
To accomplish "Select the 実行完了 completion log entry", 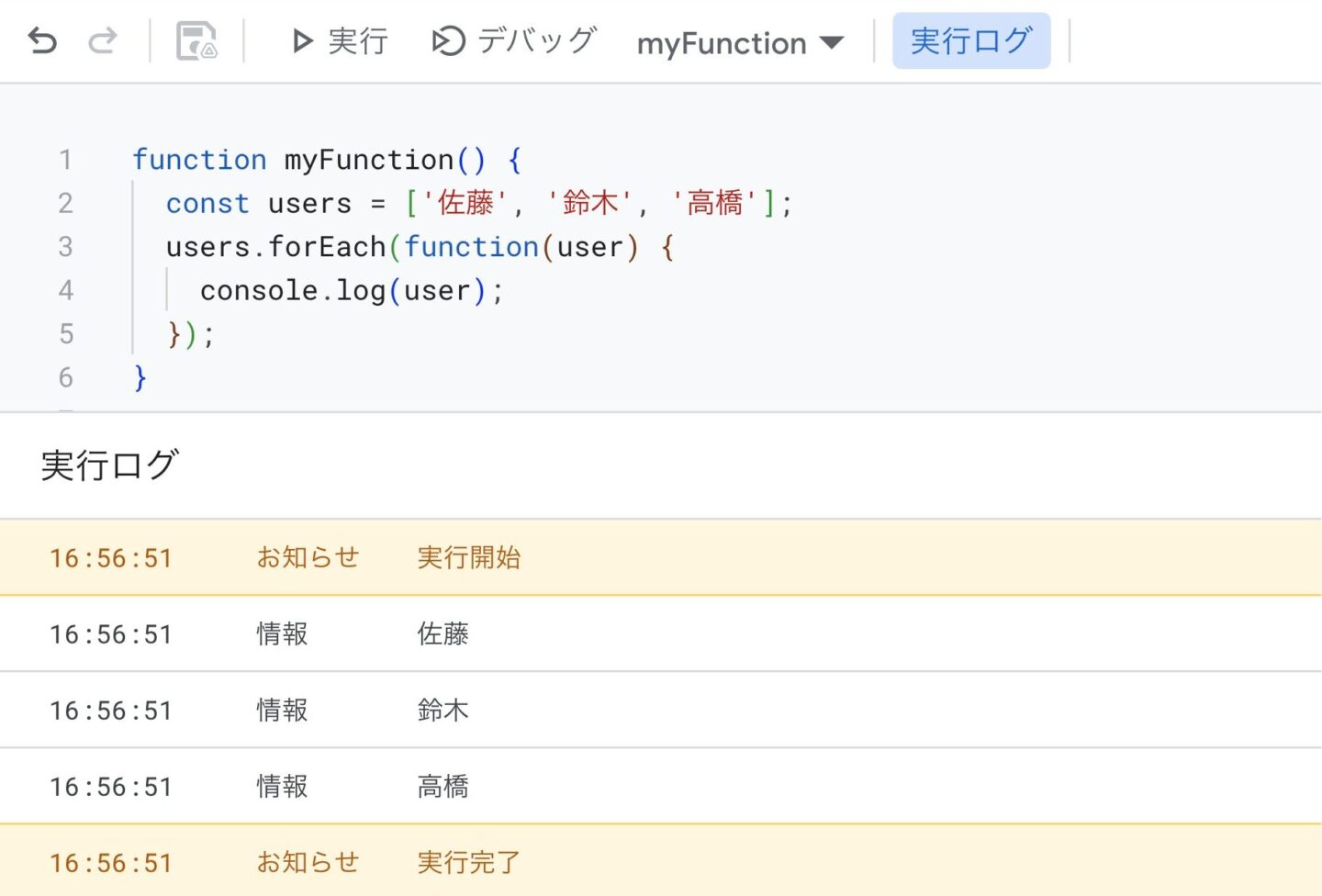I will pyautogui.click(x=467, y=861).
